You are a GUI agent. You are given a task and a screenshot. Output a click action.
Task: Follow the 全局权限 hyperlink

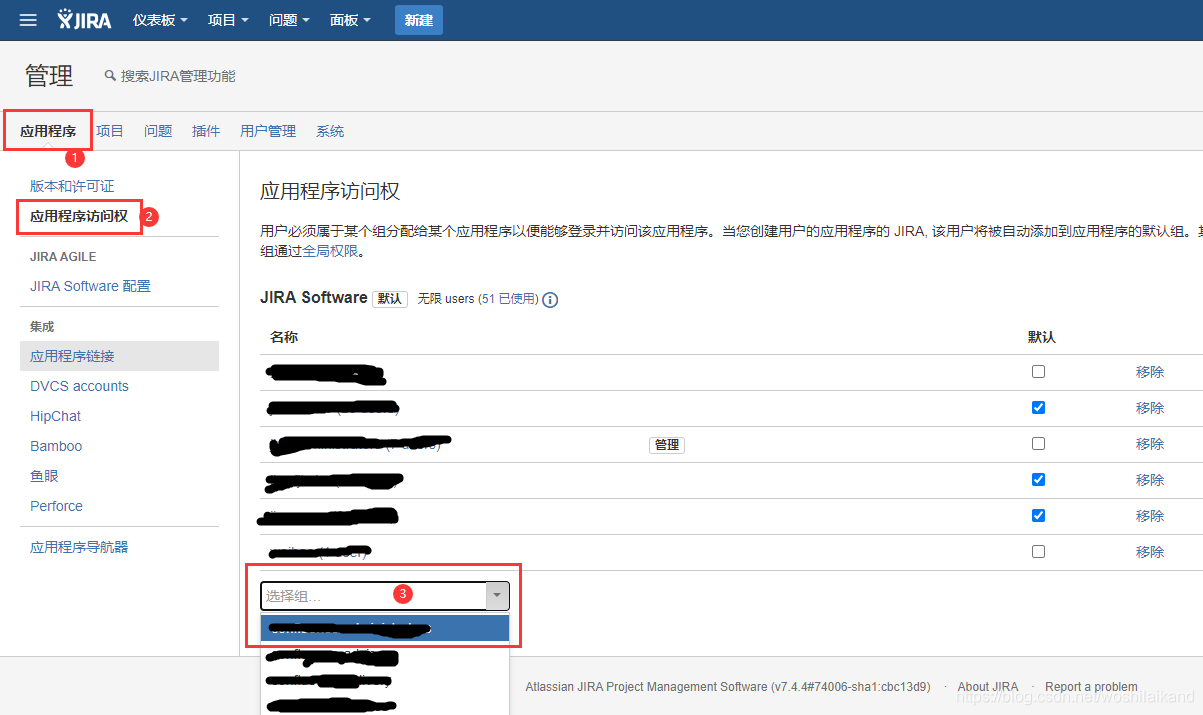(x=330, y=251)
